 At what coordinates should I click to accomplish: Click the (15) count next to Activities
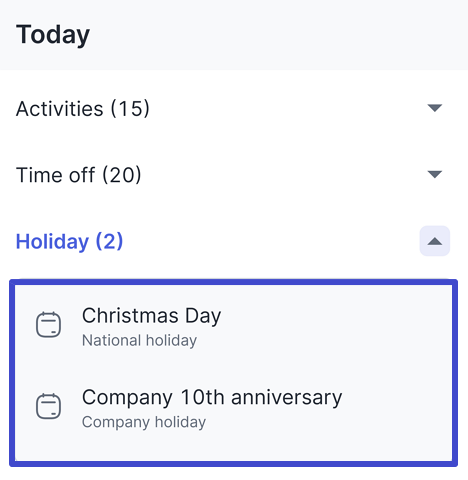(130, 108)
